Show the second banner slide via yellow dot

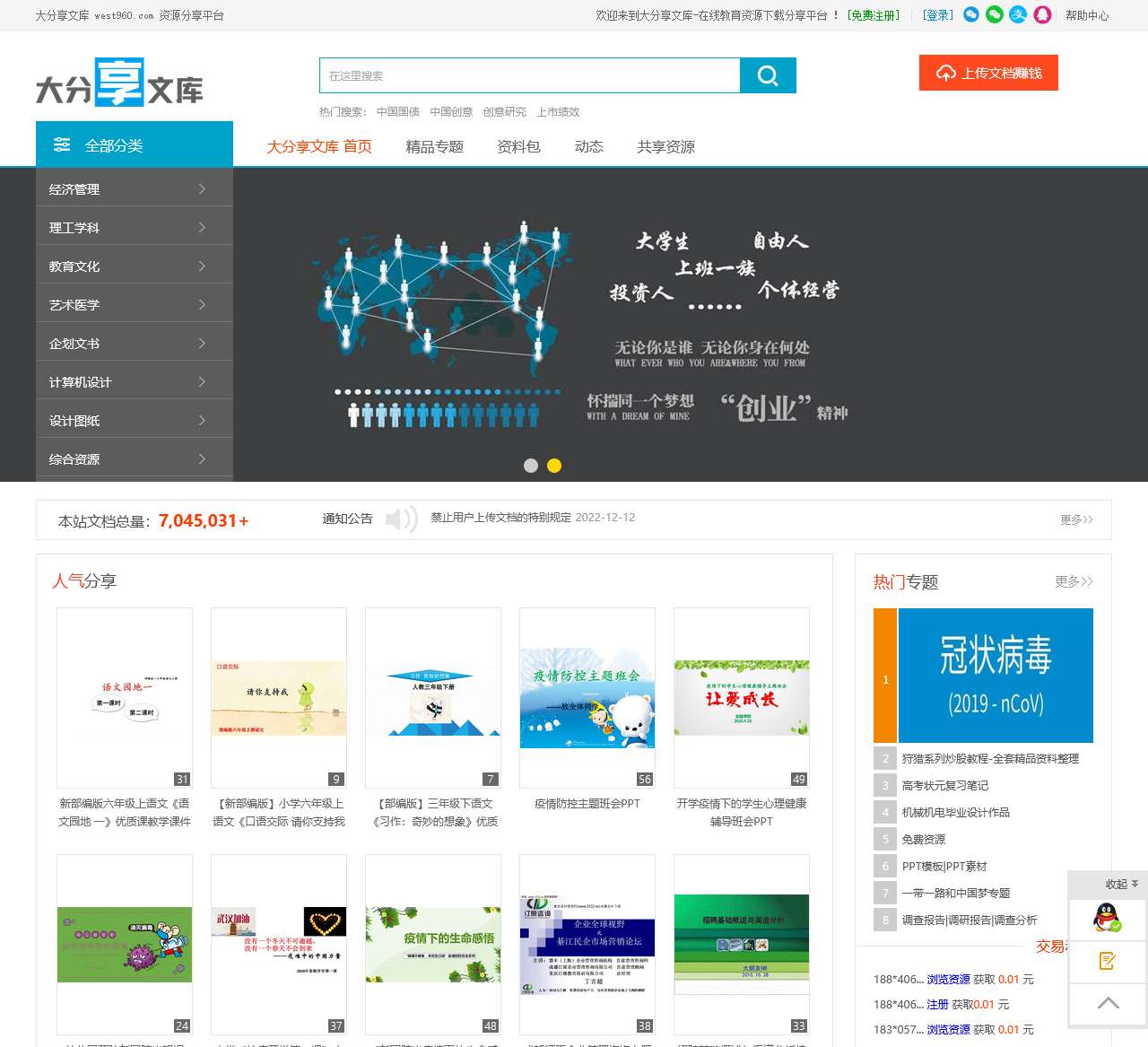(554, 466)
